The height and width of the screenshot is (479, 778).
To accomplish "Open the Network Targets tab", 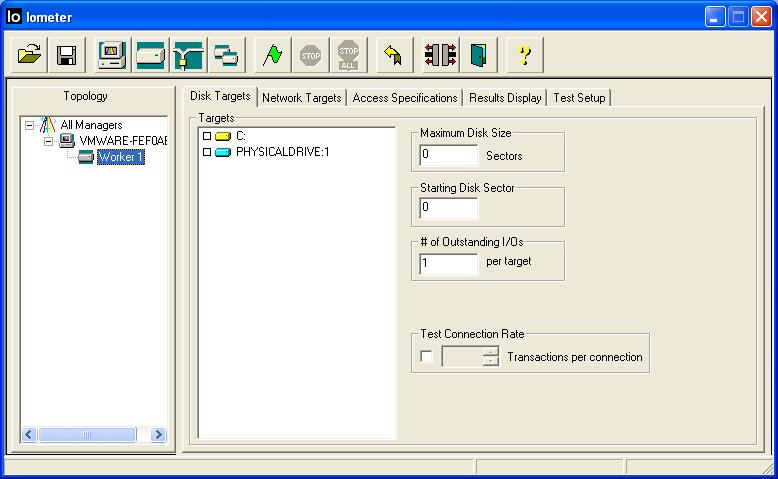I will point(302,98).
